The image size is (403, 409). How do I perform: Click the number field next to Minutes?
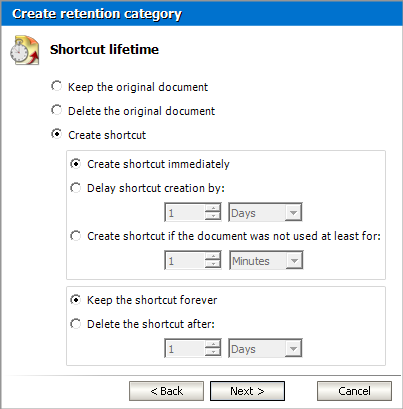[x=185, y=260]
